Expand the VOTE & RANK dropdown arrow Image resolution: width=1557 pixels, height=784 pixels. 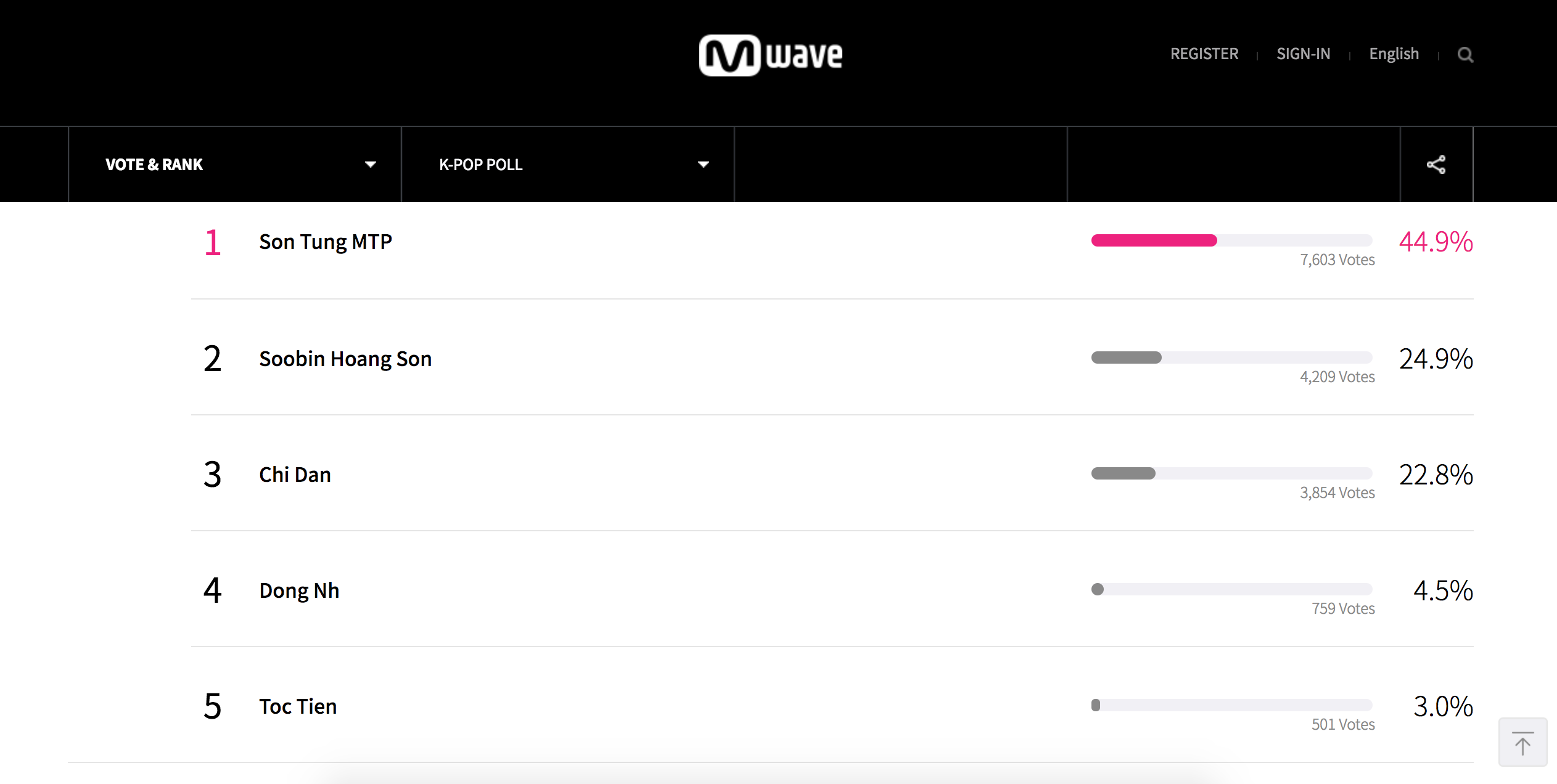pyautogui.click(x=370, y=165)
